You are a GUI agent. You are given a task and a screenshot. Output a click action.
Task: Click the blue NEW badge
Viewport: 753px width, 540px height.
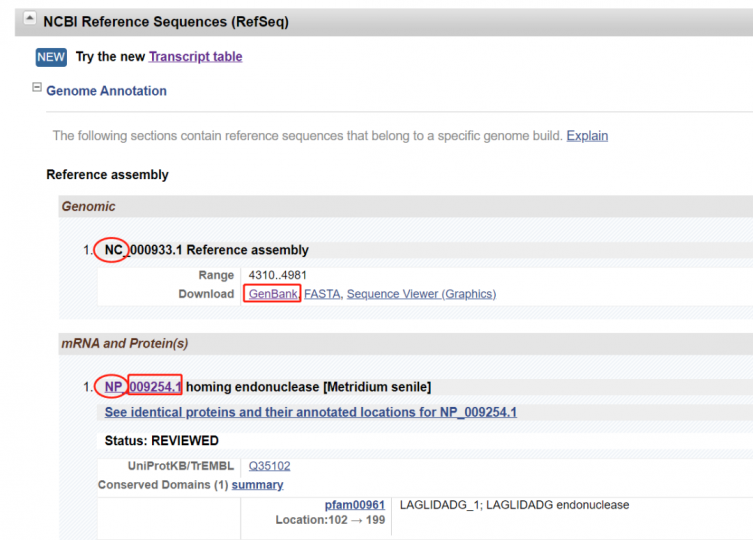pos(51,57)
